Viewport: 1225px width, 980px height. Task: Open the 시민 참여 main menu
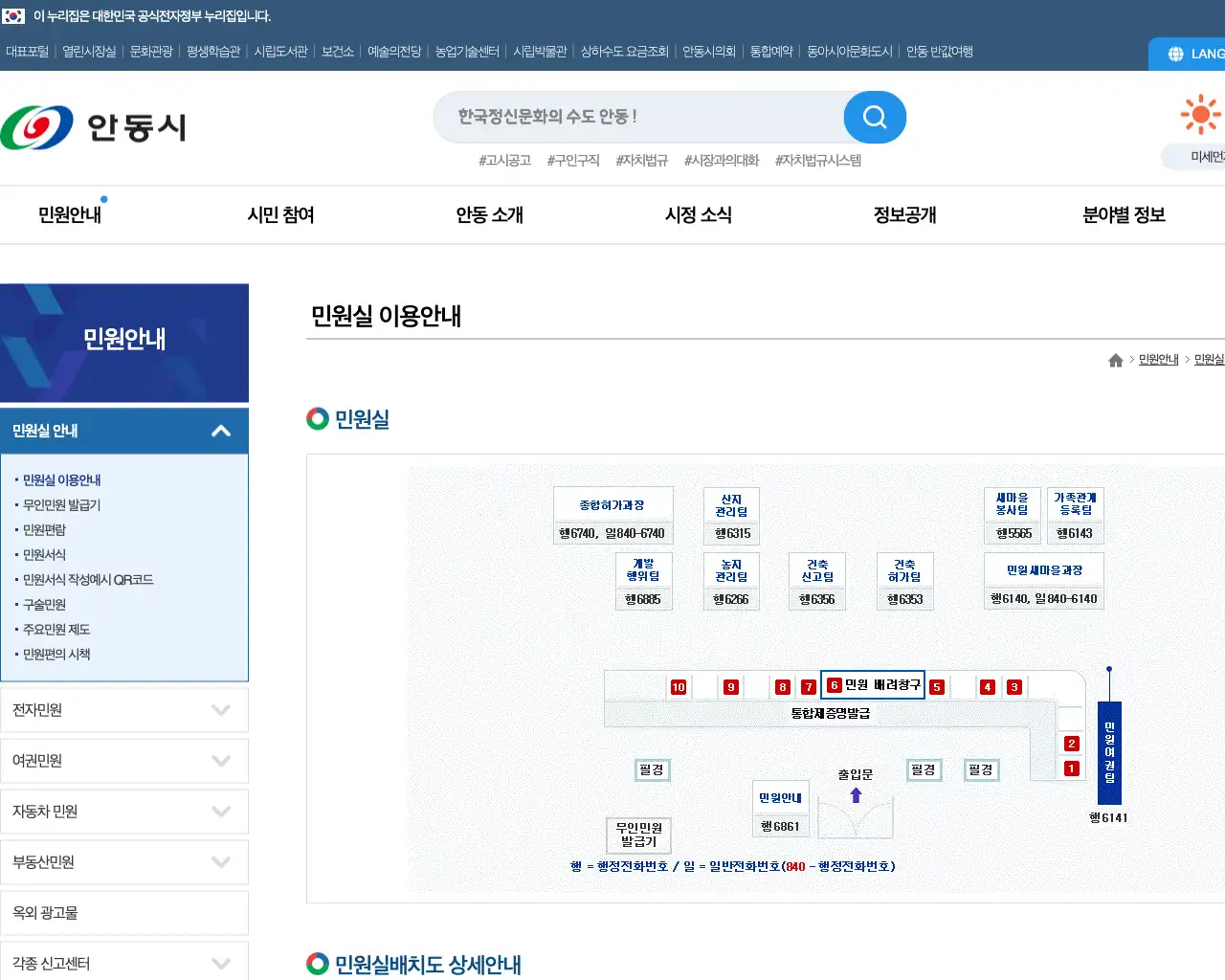click(280, 215)
